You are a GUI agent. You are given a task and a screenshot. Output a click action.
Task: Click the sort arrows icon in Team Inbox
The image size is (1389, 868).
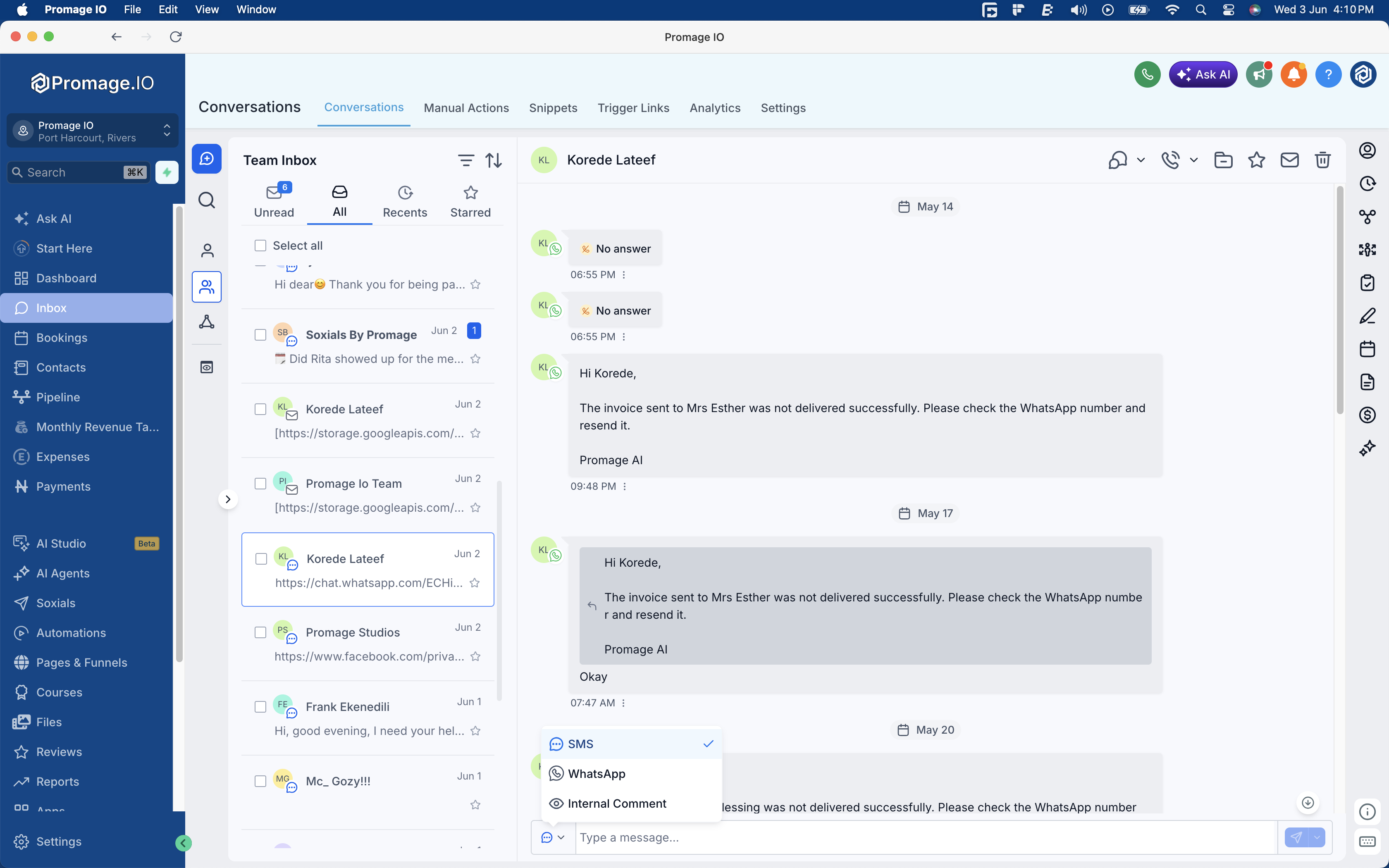pos(494,160)
